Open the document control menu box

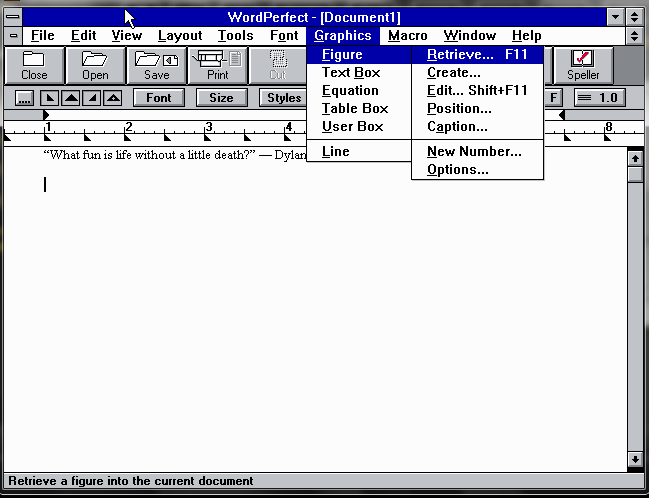pos(13,36)
